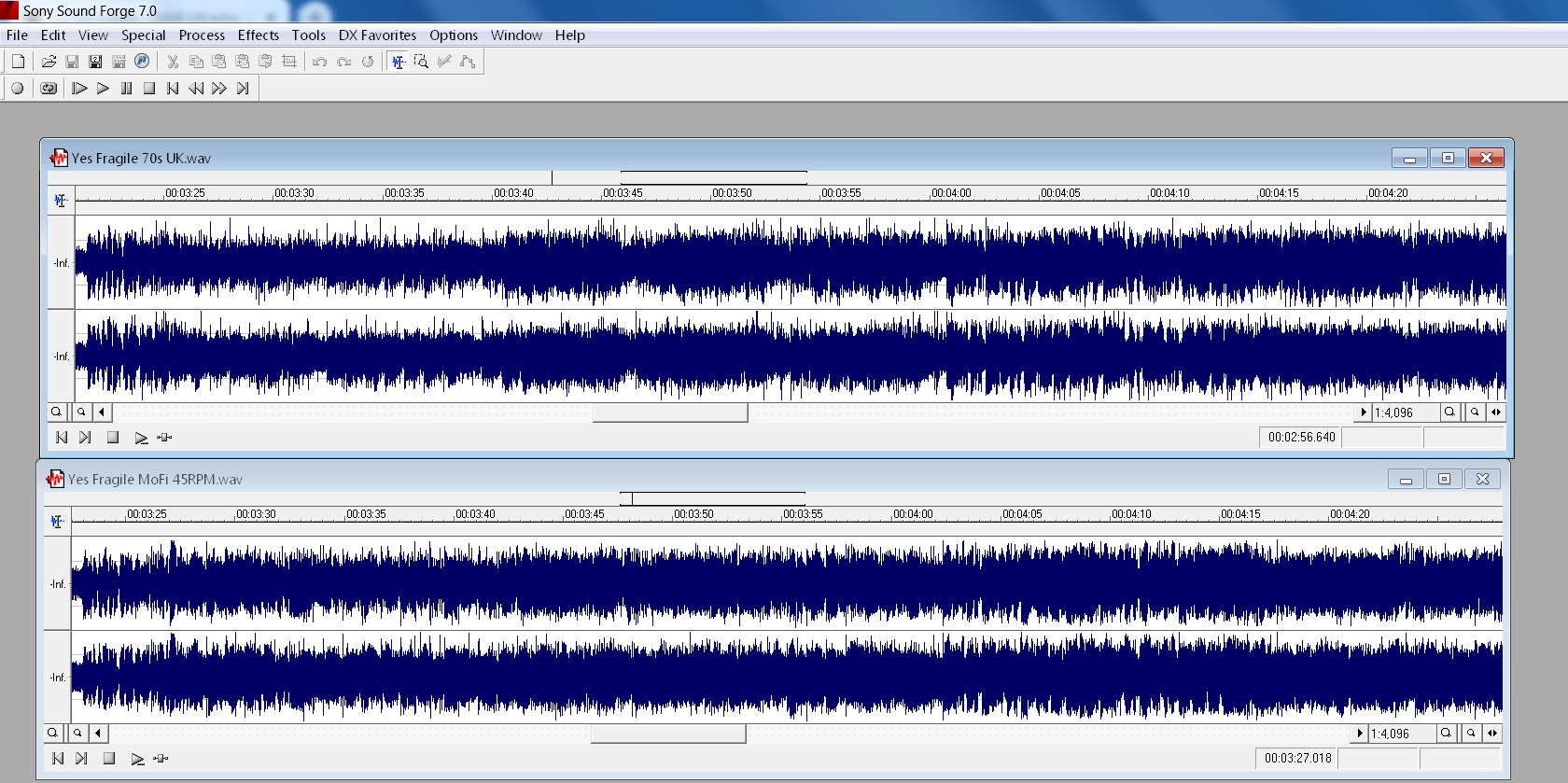
Task: Open the Process menu
Action: (202, 35)
